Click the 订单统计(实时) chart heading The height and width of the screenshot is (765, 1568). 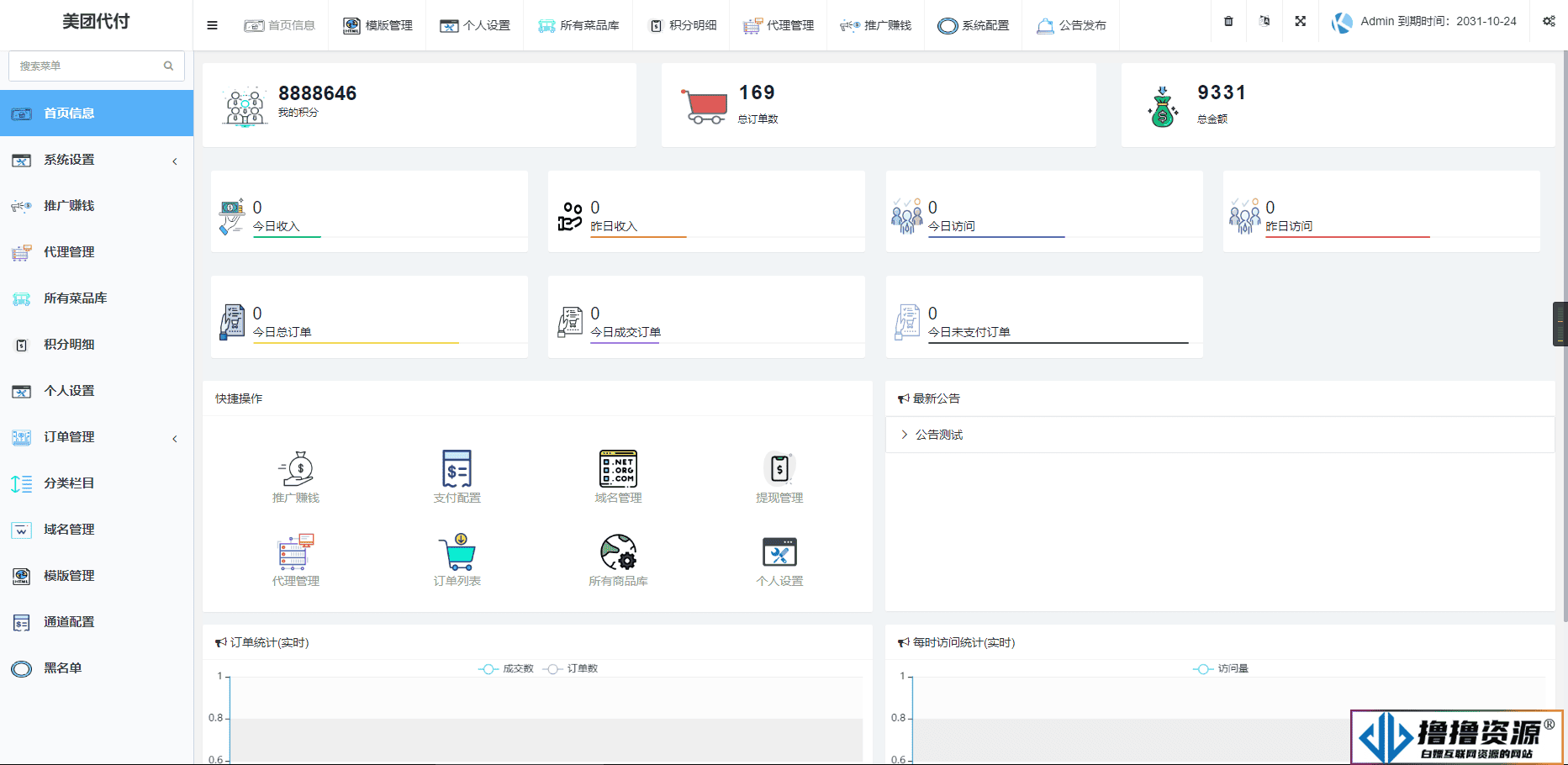tap(262, 642)
